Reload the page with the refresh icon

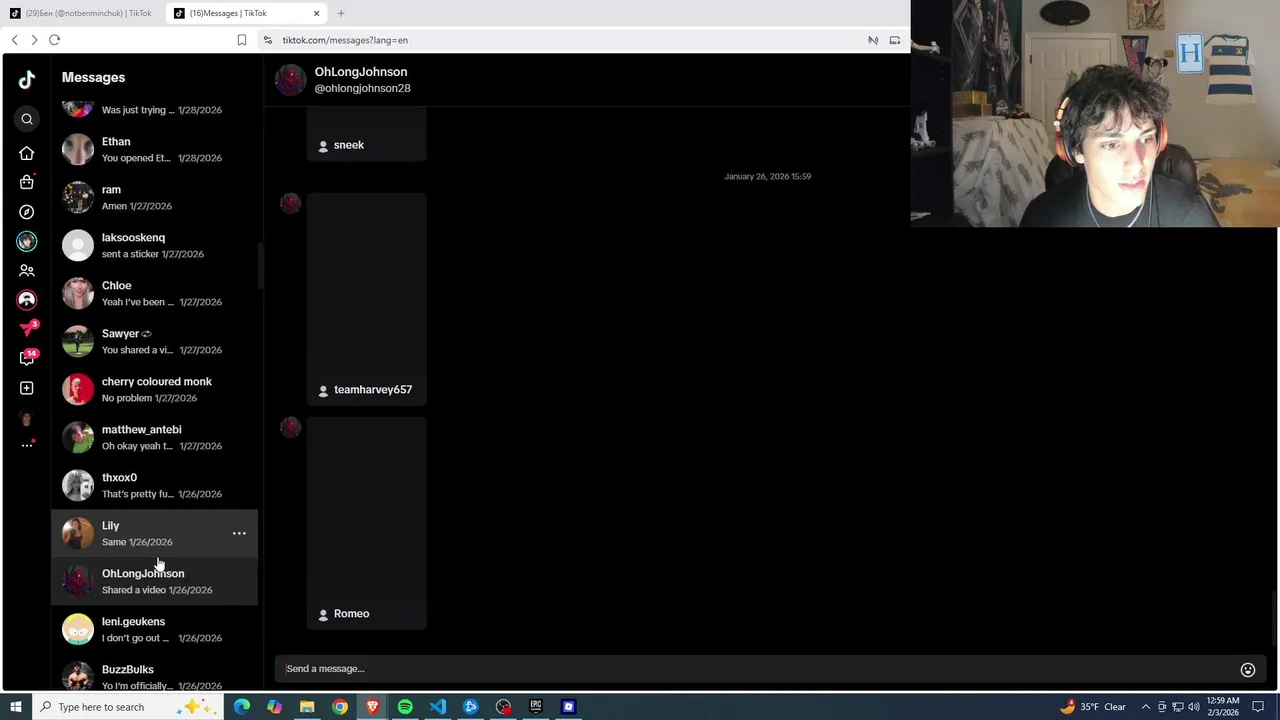(54, 40)
